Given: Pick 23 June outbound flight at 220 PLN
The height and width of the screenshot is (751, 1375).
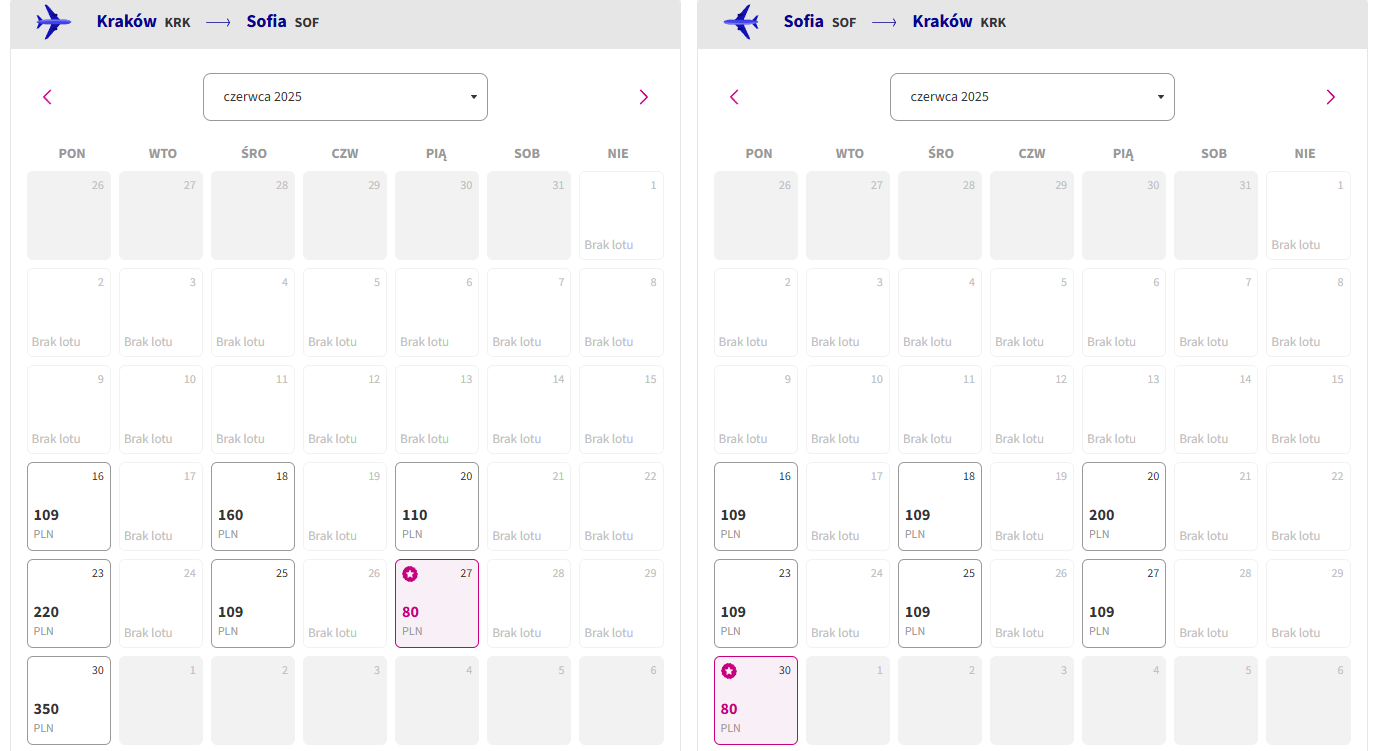Looking at the screenshot, I should tap(69, 603).
